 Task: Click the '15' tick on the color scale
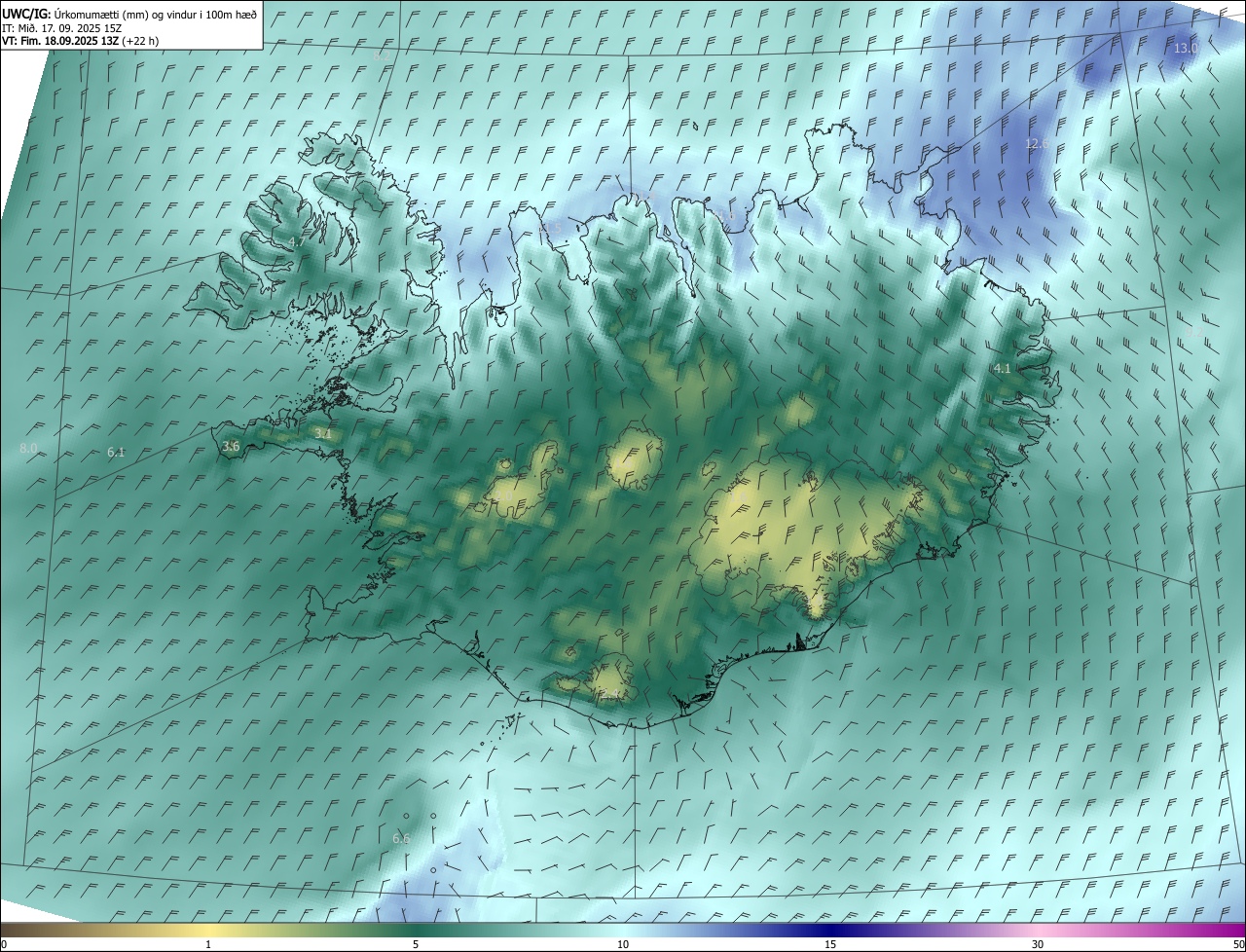pyautogui.click(x=830, y=945)
